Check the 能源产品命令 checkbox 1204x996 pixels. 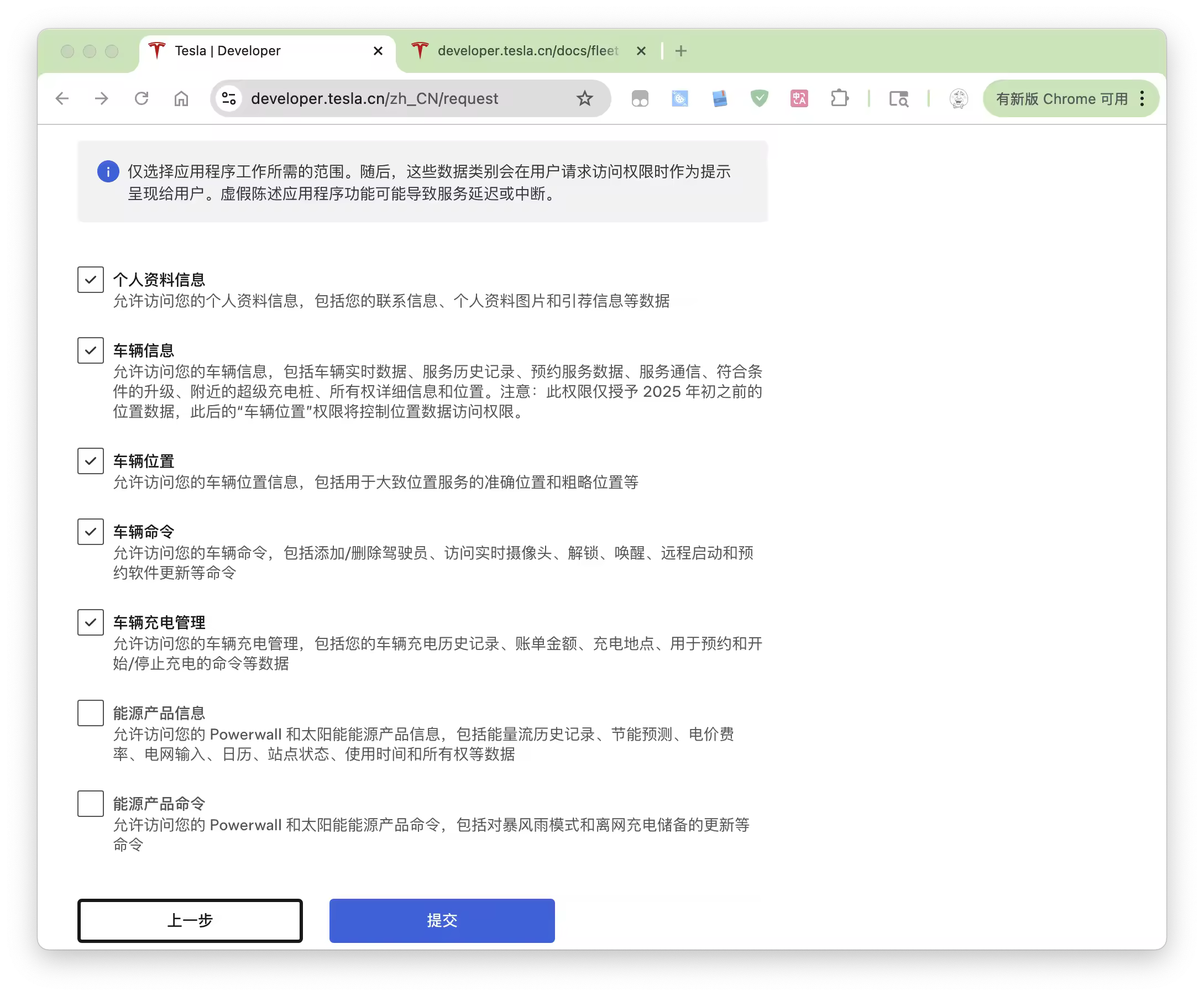tap(91, 803)
